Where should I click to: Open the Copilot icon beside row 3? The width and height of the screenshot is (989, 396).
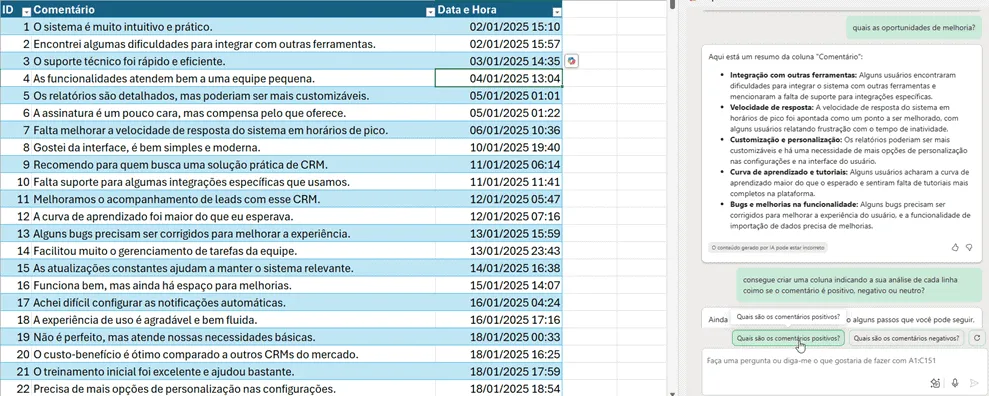tap(571, 61)
